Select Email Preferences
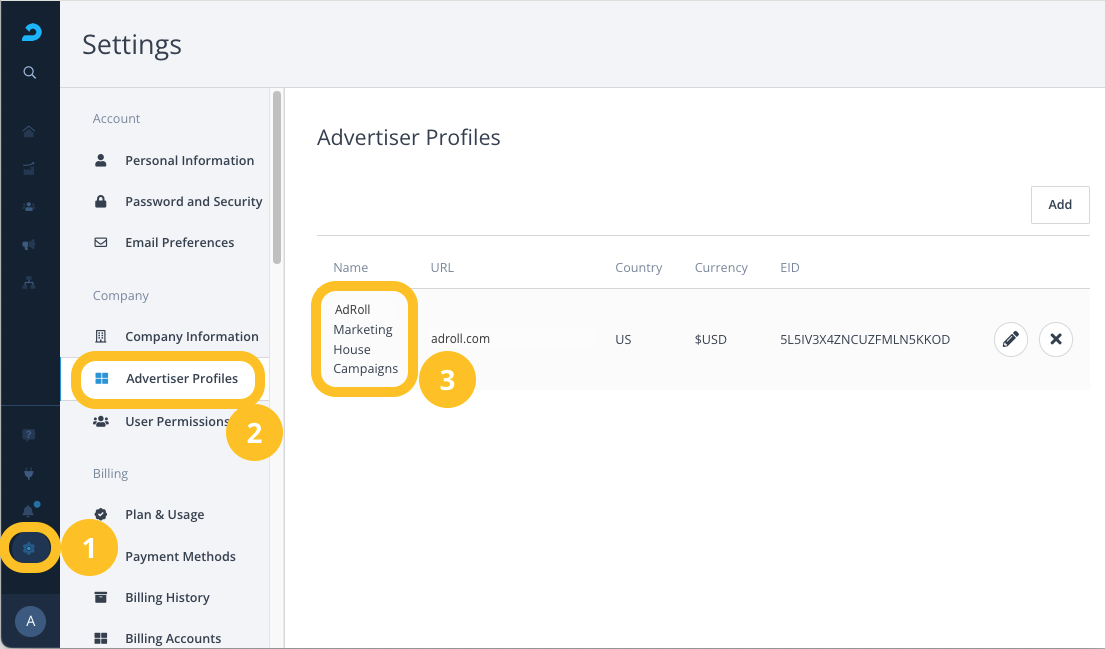Viewport: 1105px width, 649px height. [179, 242]
